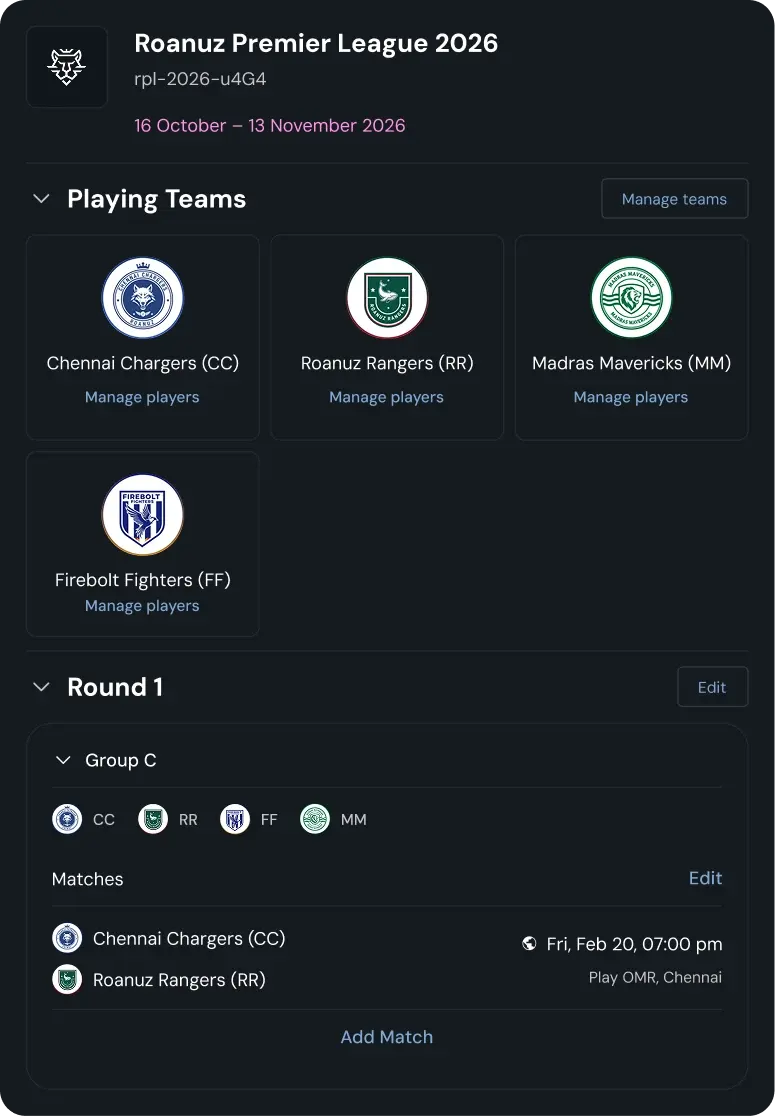Select the Madras Mavericks team crest
Viewport: 775px width, 1116px height.
tap(631, 297)
